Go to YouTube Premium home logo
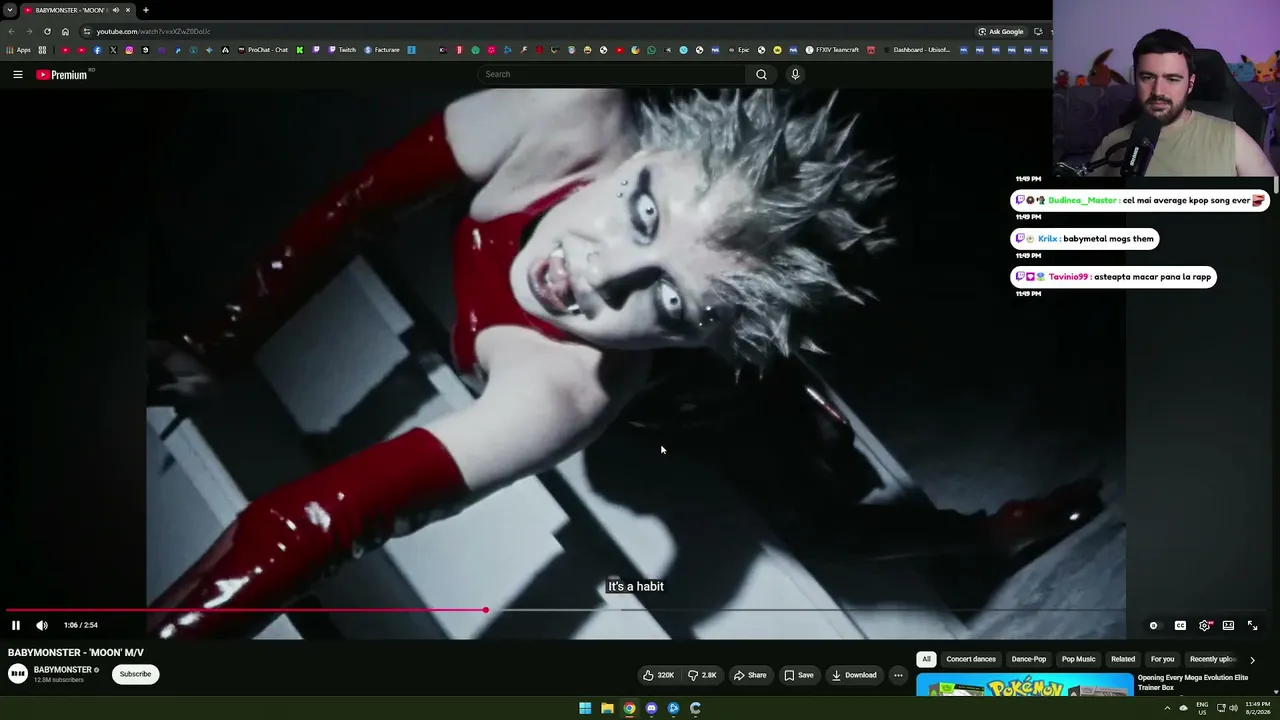The height and width of the screenshot is (720, 1280). 63,74
